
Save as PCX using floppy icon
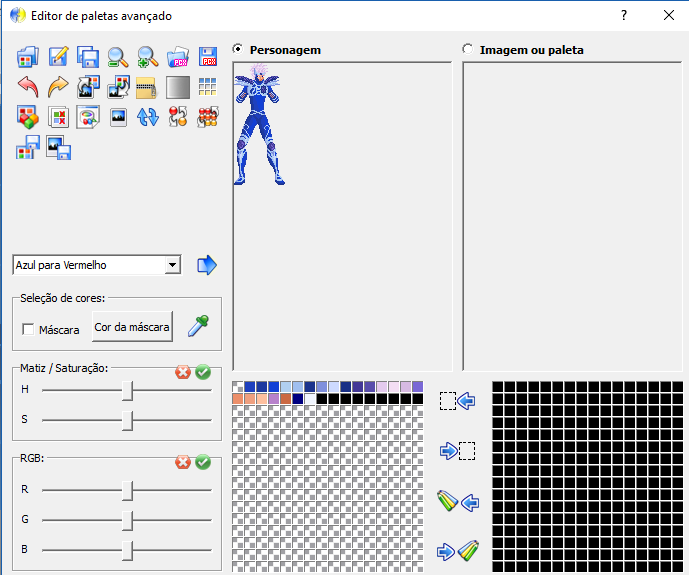point(207,57)
